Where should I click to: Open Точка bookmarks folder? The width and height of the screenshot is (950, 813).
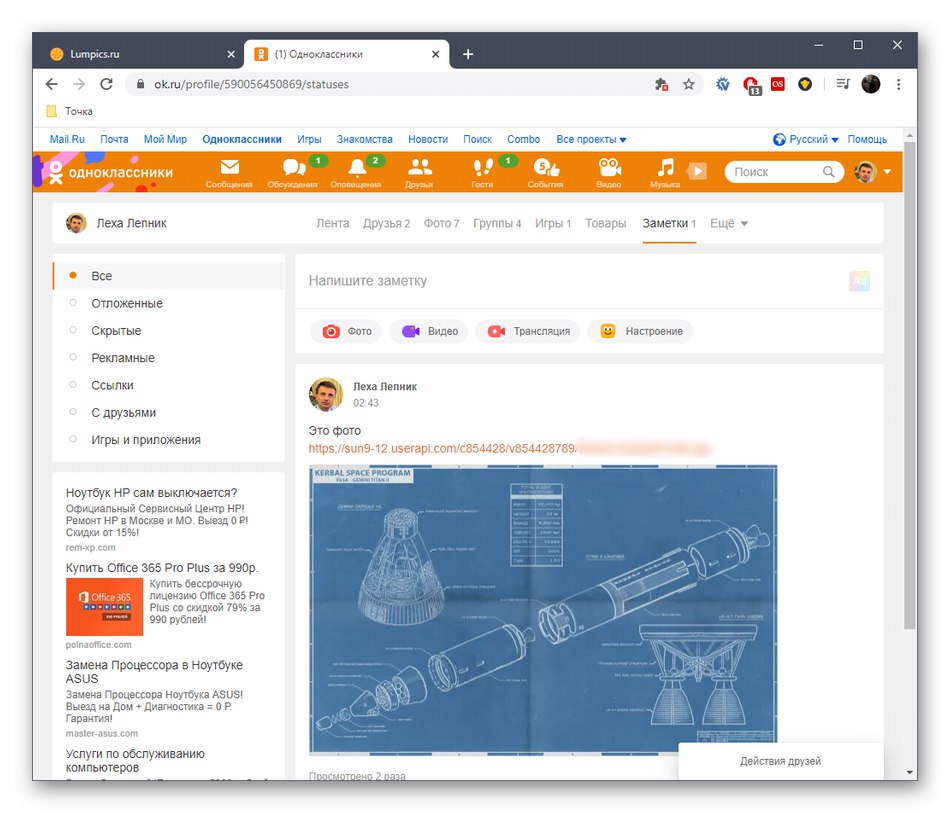point(70,111)
